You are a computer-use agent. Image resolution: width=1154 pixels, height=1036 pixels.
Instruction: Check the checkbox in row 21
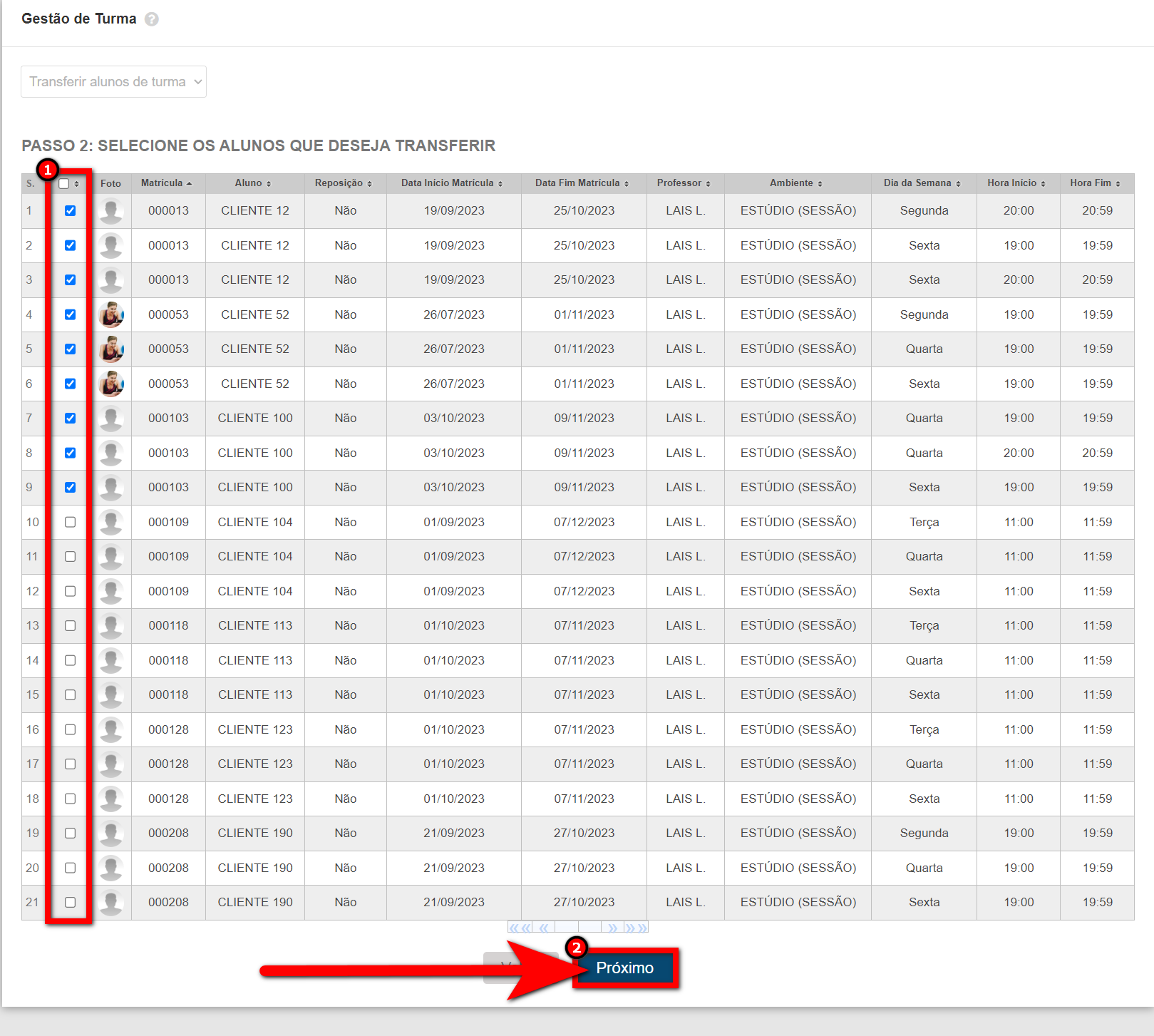click(70, 903)
